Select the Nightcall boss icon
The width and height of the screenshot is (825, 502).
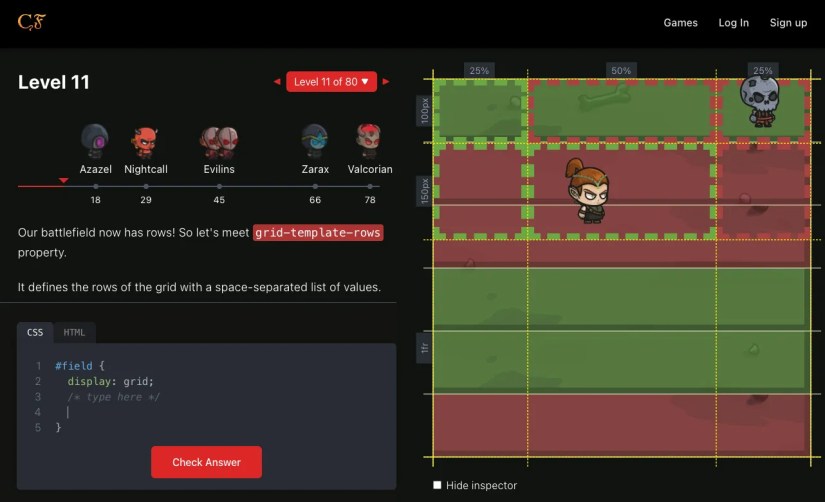tap(145, 142)
